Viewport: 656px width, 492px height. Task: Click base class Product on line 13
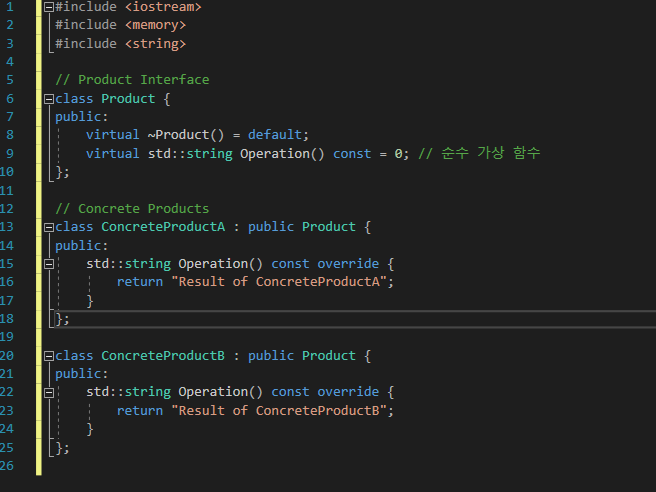(x=329, y=227)
